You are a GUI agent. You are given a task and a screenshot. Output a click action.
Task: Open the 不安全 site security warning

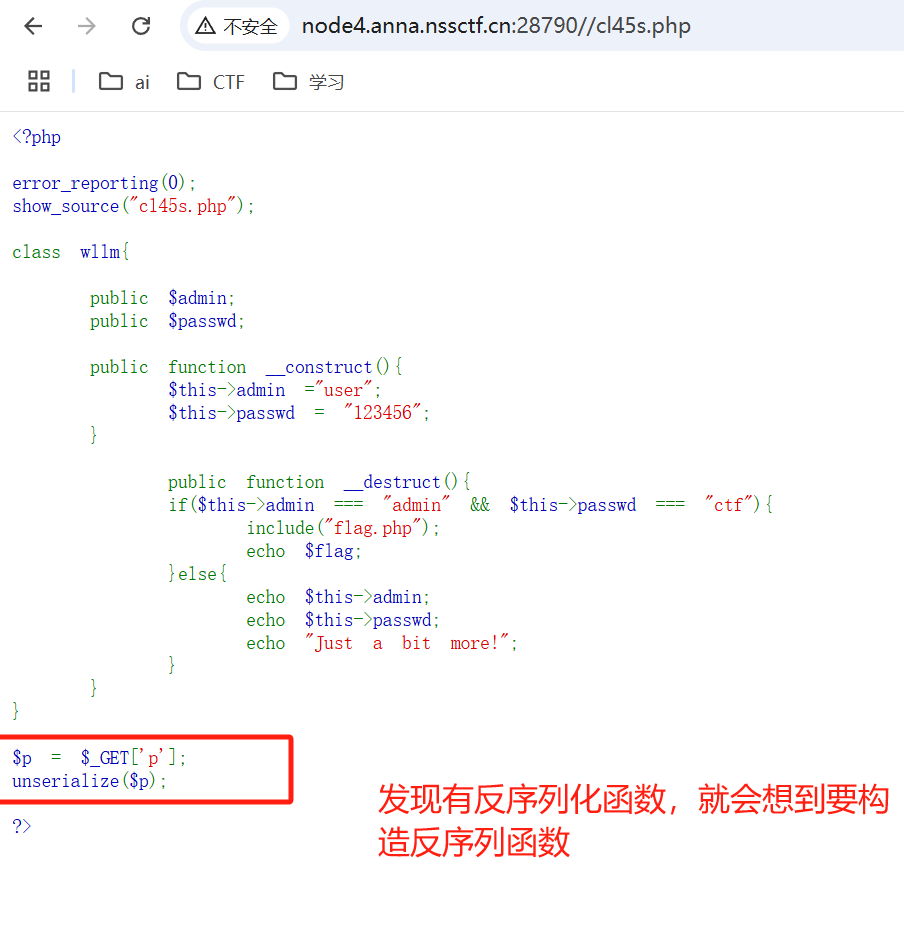tap(236, 26)
